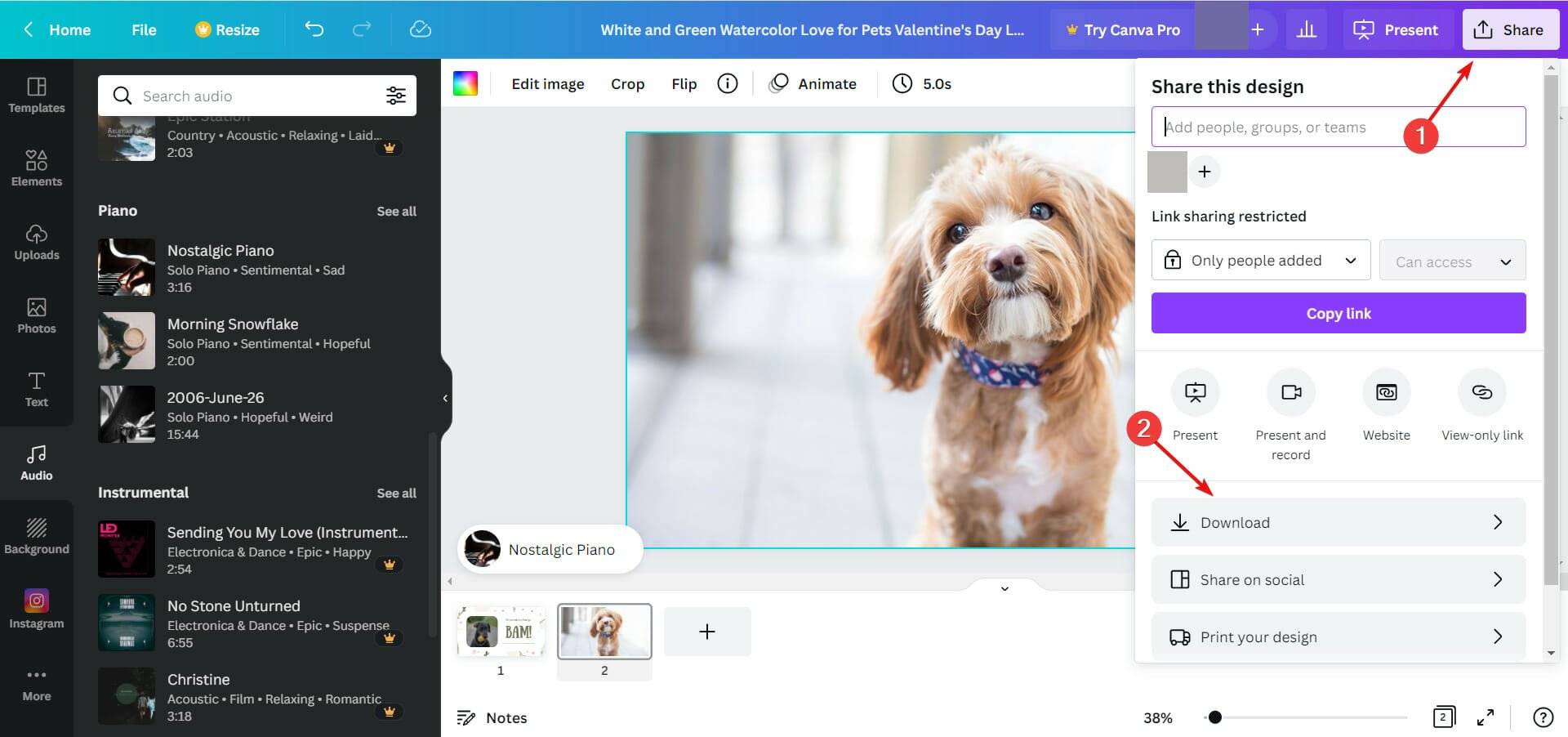Select page 1 thumbnail

[x=501, y=631]
